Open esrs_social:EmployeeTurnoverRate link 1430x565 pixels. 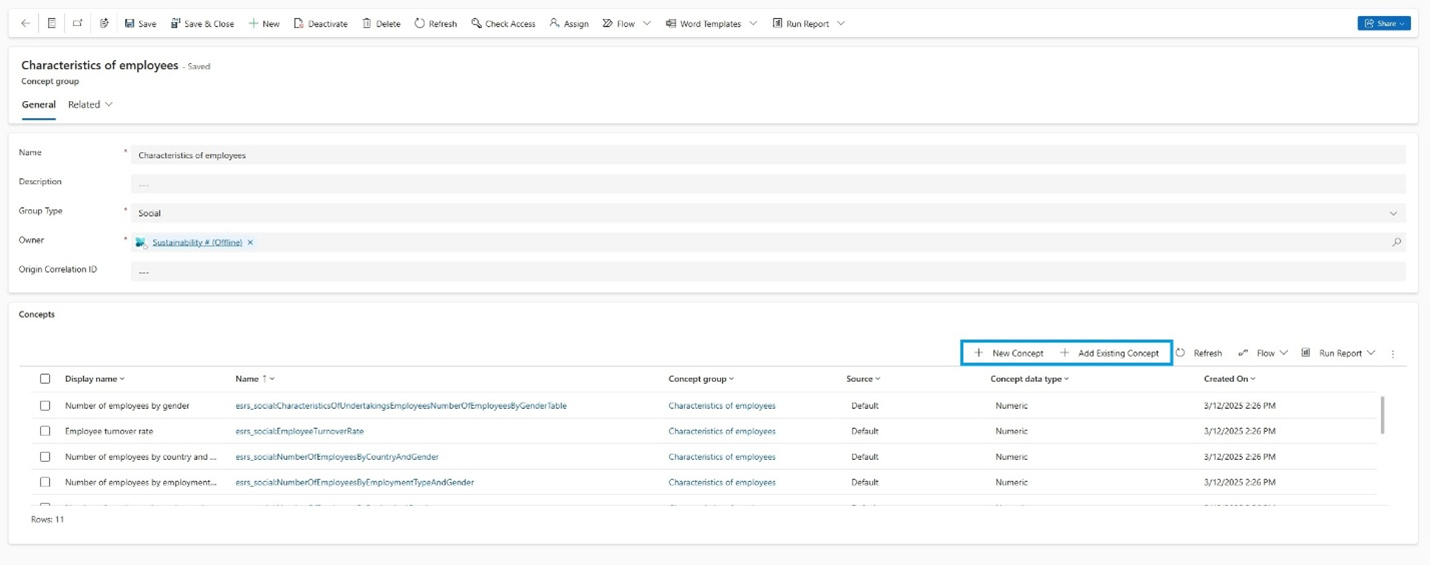coord(300,431)
